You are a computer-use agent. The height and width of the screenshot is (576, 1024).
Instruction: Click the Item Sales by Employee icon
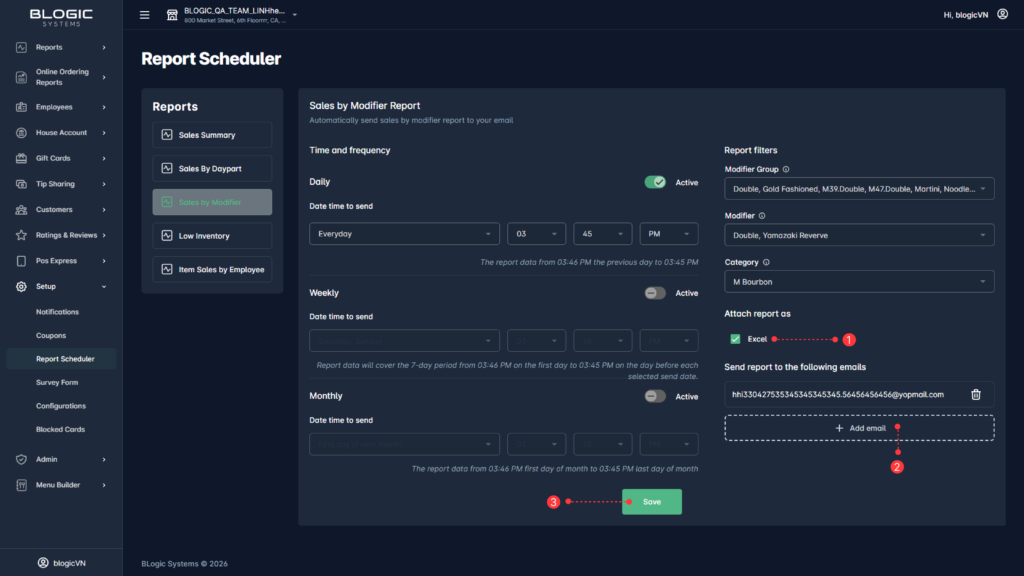pos(167,269)
